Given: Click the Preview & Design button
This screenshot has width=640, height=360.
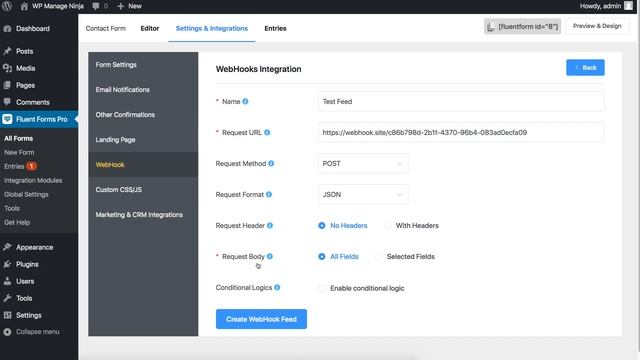Looking at the screenshot, I should 597,26.
